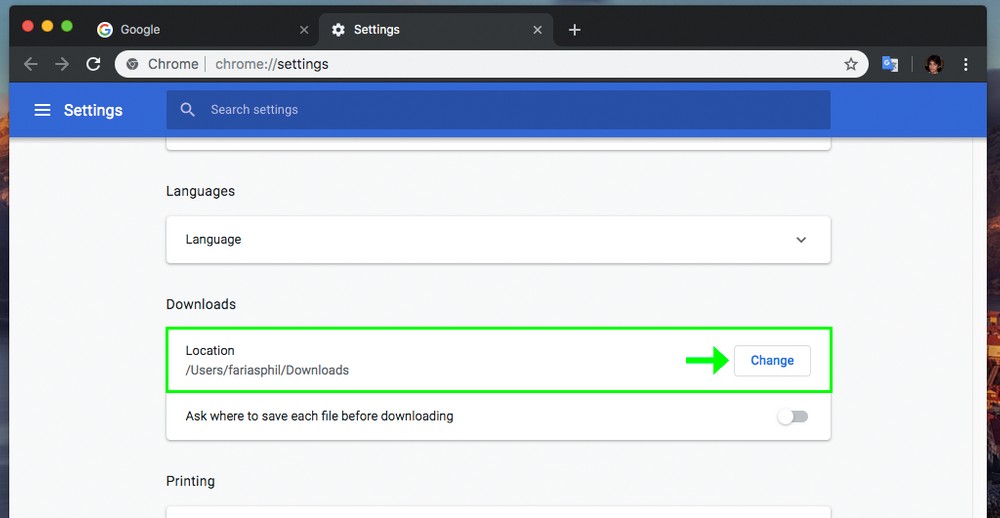Screen dimensions: 1000x518
Task: Open a new tab with plus button
Action: (574, 30)
